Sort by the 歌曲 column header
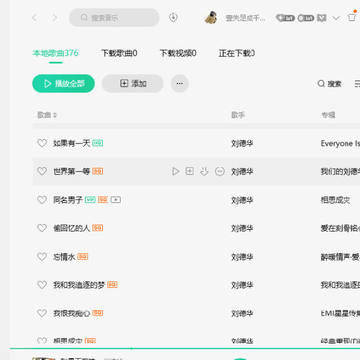 tap(47, 115)
